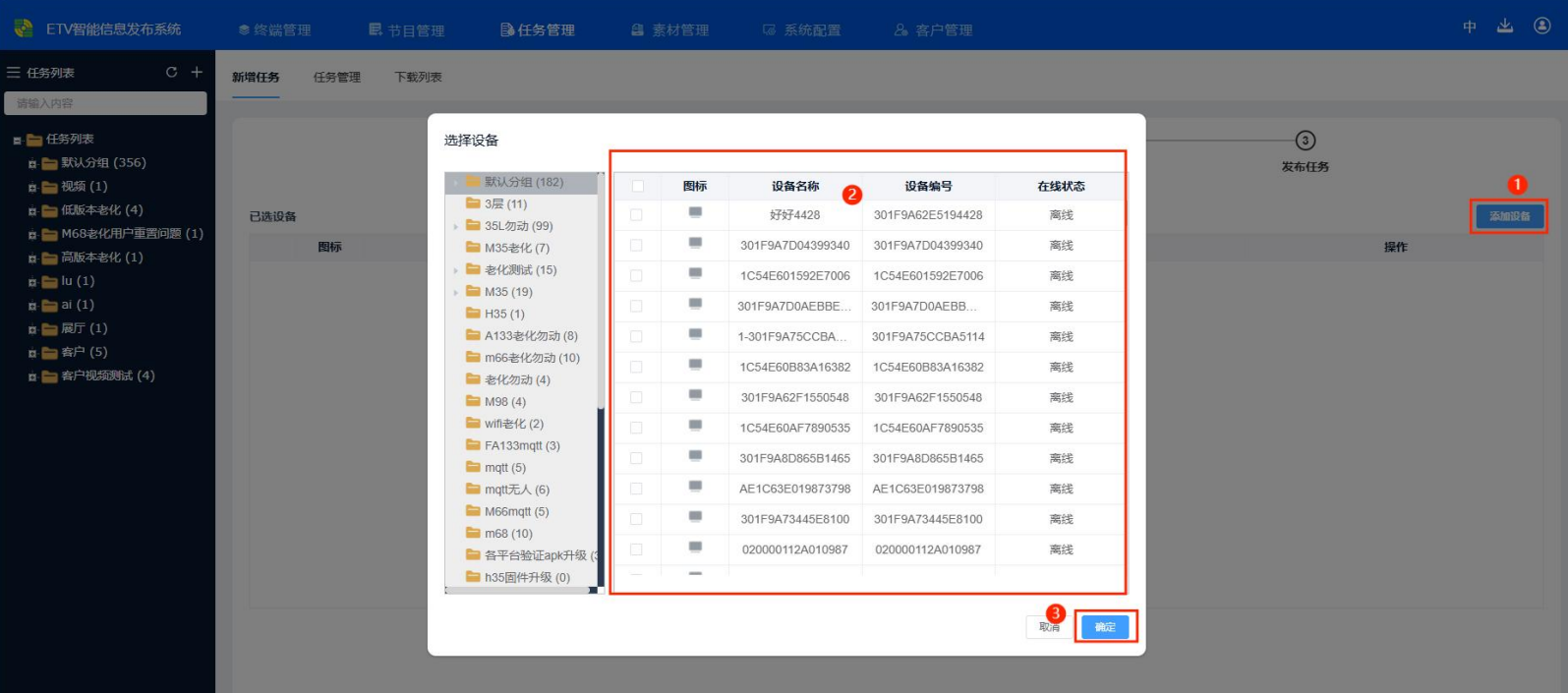Click the plus icon to add task group
This screenshot has width=1568, height=693.
point(197,72)
